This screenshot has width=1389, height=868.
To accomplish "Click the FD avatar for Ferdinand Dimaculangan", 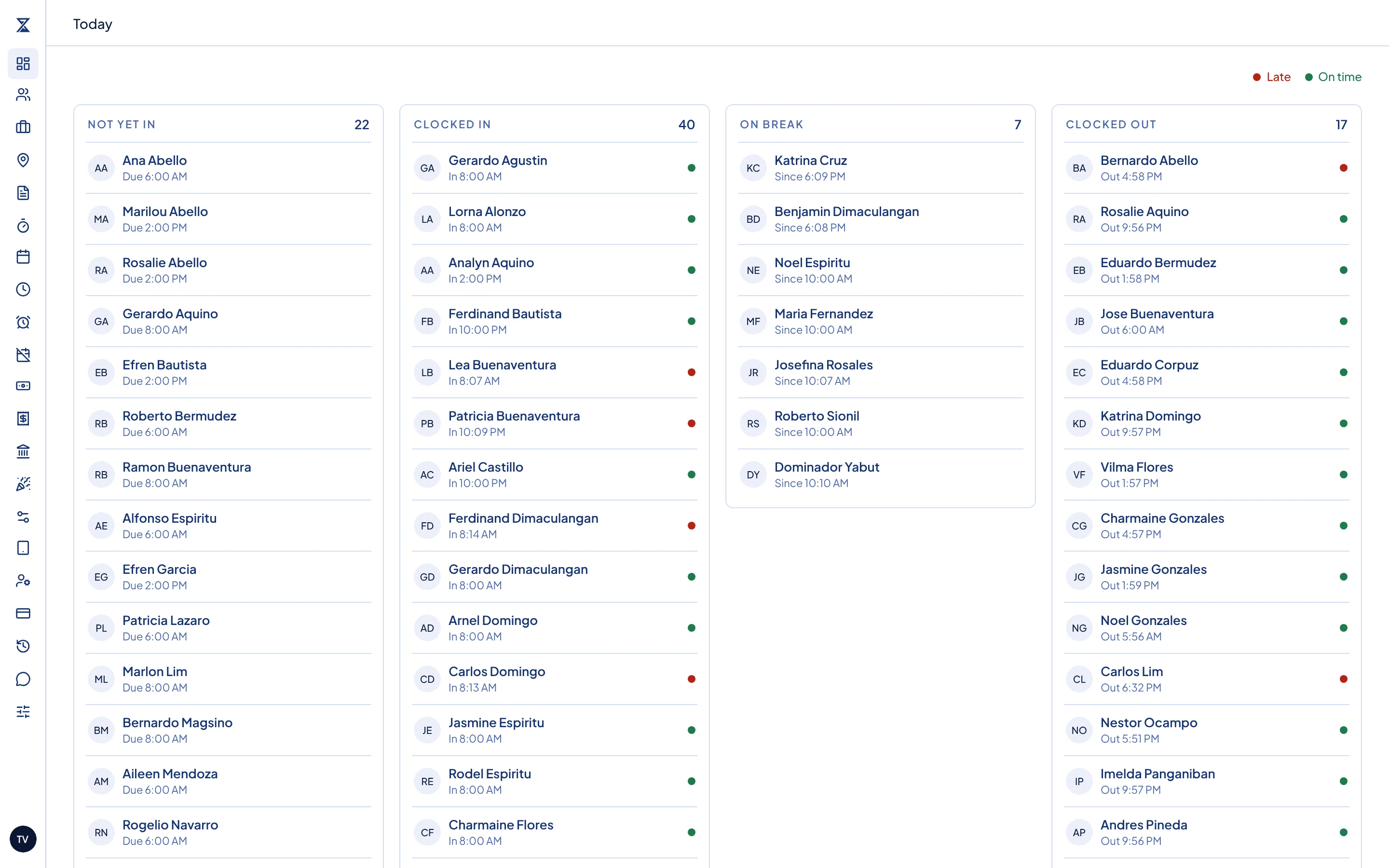I will click(x=427, y=526).
